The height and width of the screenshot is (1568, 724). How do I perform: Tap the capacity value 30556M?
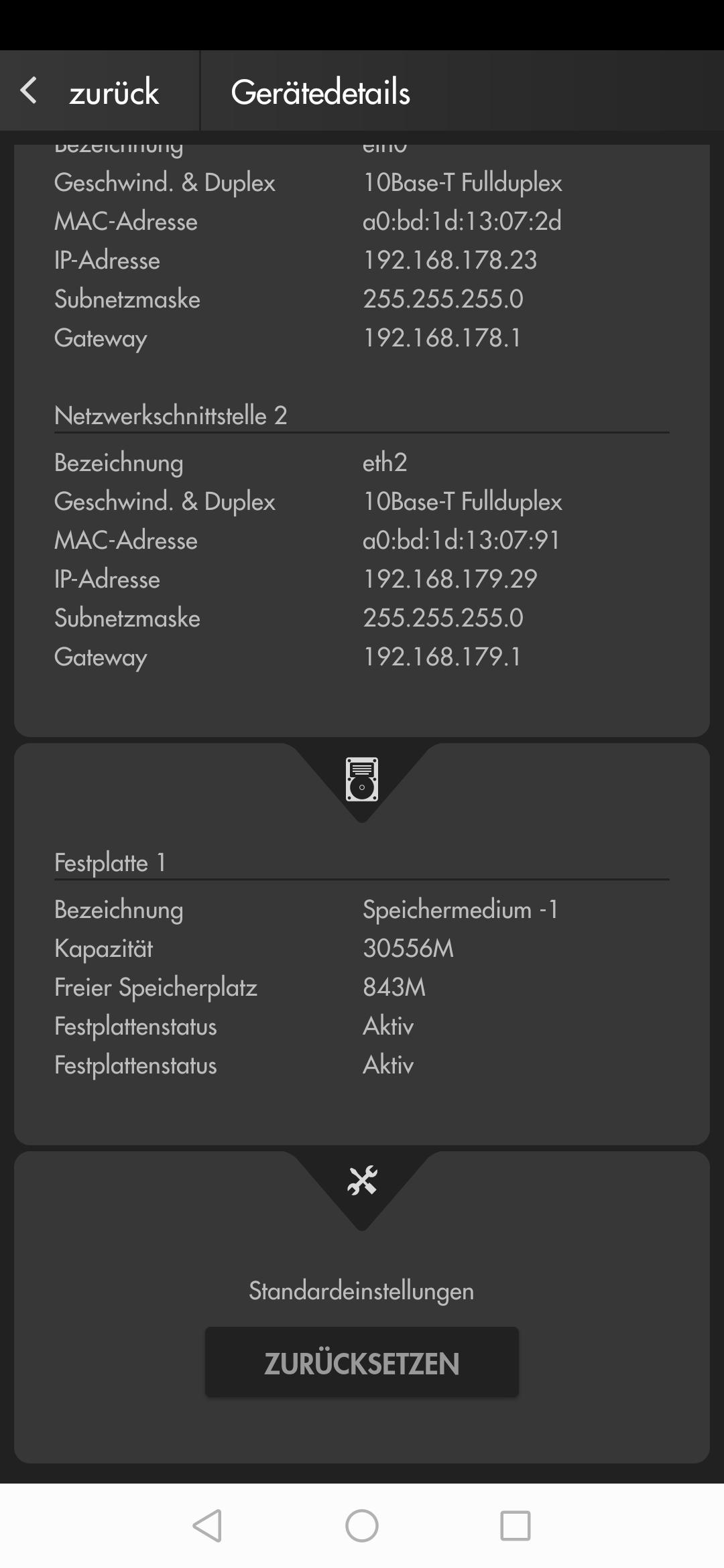pyautogui.click(x=408, y=948)
